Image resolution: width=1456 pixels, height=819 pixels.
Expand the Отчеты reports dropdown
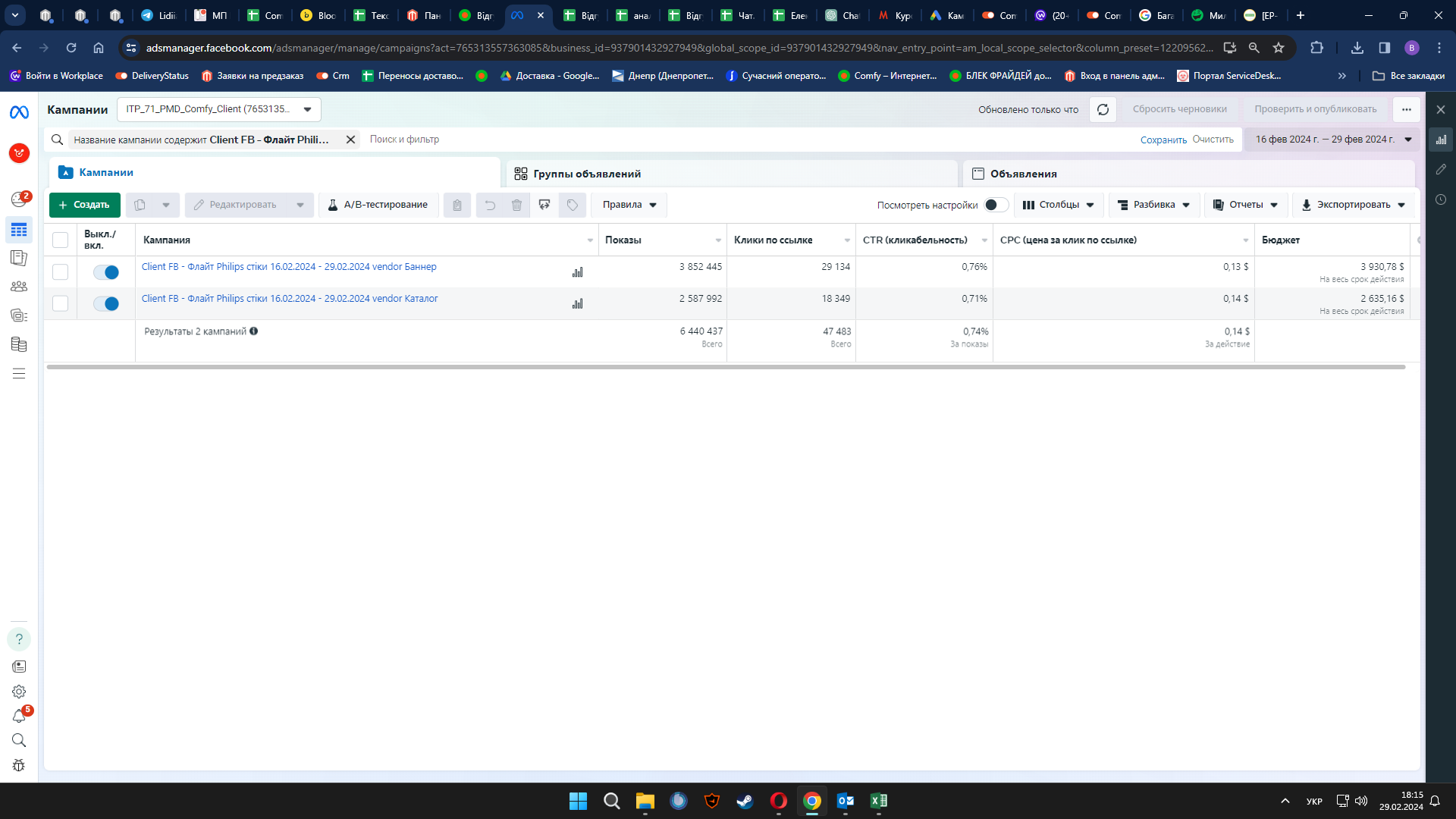click(1246, 205)
